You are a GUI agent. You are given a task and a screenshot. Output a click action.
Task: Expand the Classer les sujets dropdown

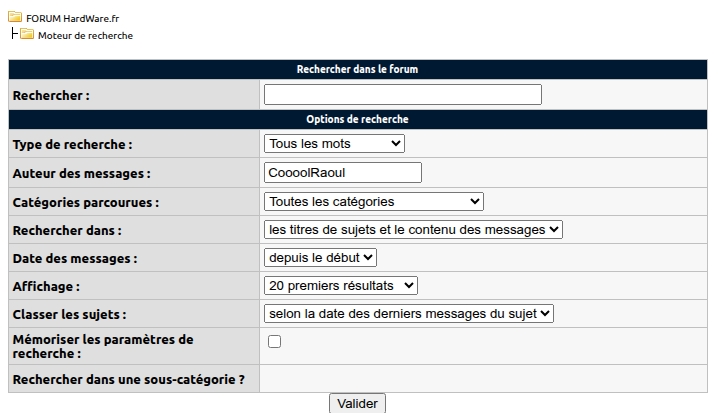(409, 314)
